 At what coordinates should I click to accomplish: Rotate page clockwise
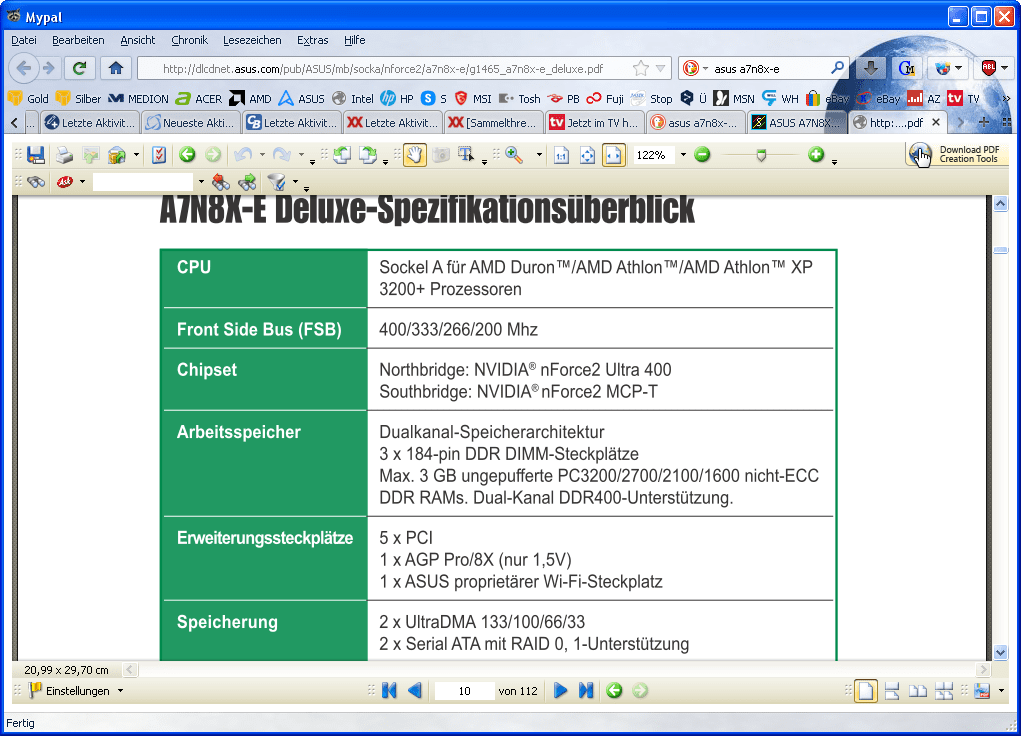pyautogui.click(x=369, y=155)
